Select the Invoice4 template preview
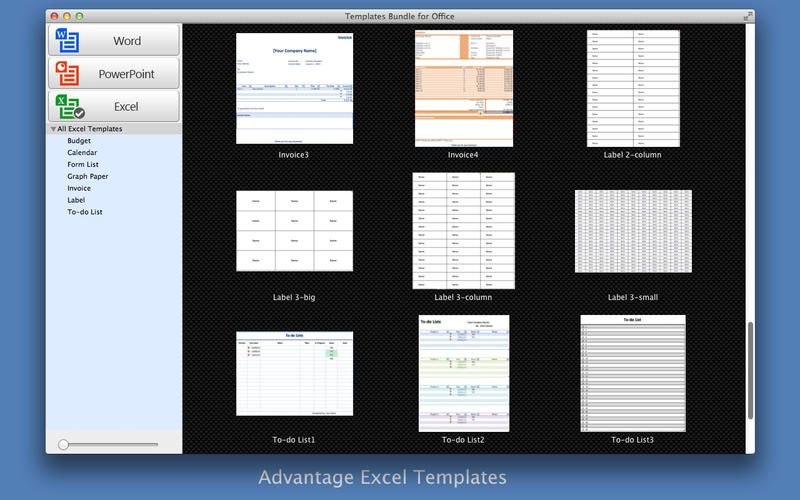 463,88
